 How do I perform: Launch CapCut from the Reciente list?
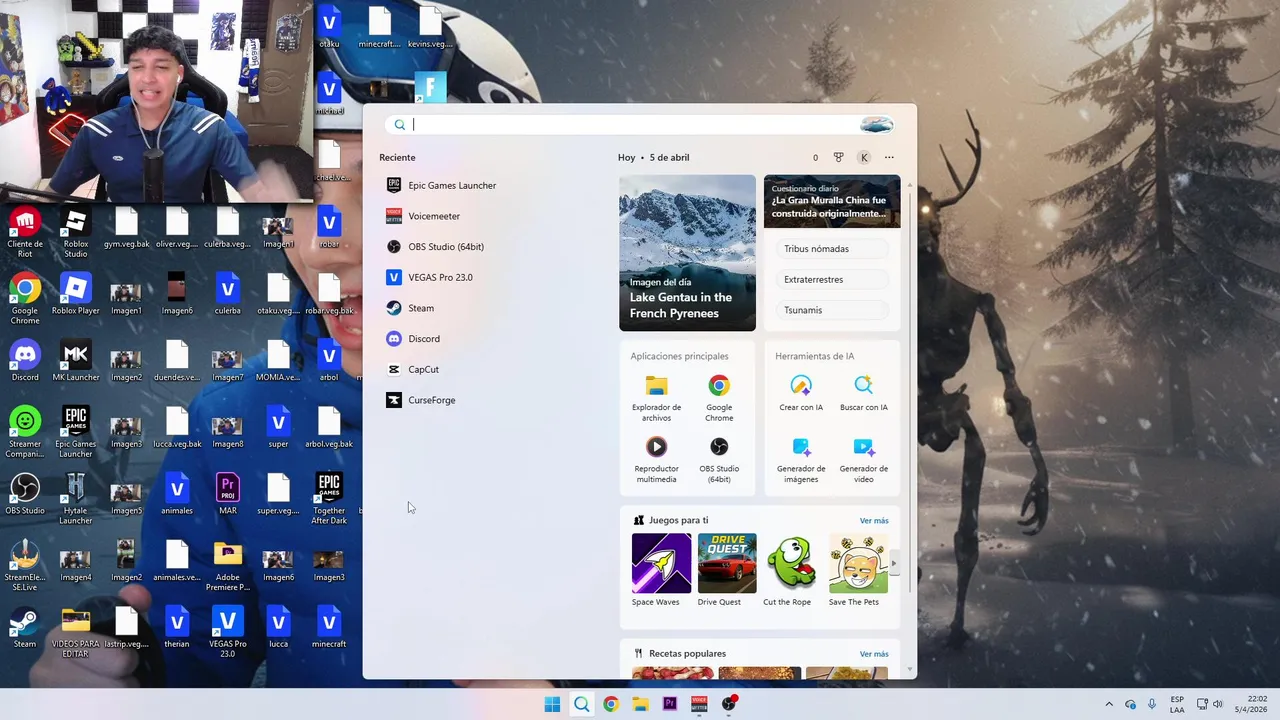(x=412, y=369)
